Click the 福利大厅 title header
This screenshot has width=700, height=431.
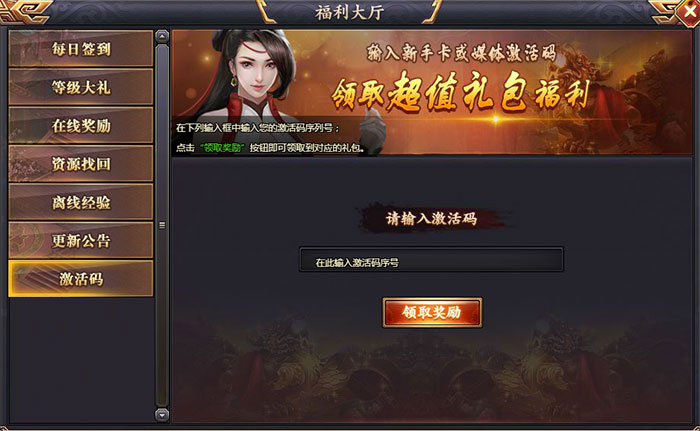click(x=350, y=13)
